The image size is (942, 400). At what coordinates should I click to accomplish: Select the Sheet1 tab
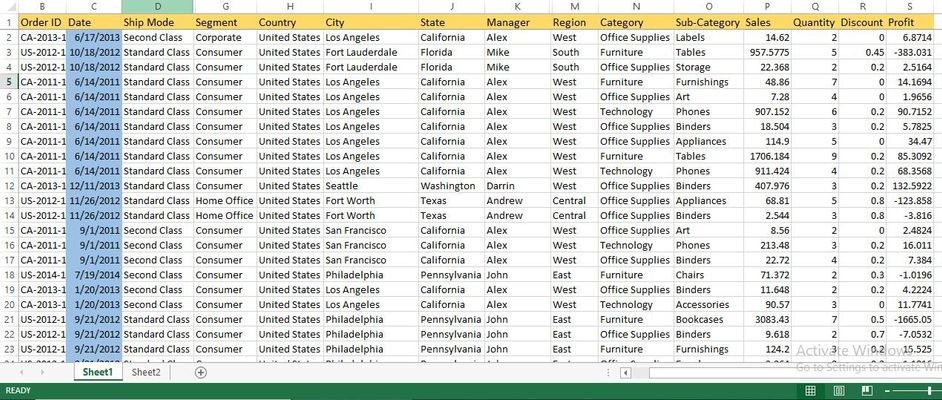pos(97,372)
